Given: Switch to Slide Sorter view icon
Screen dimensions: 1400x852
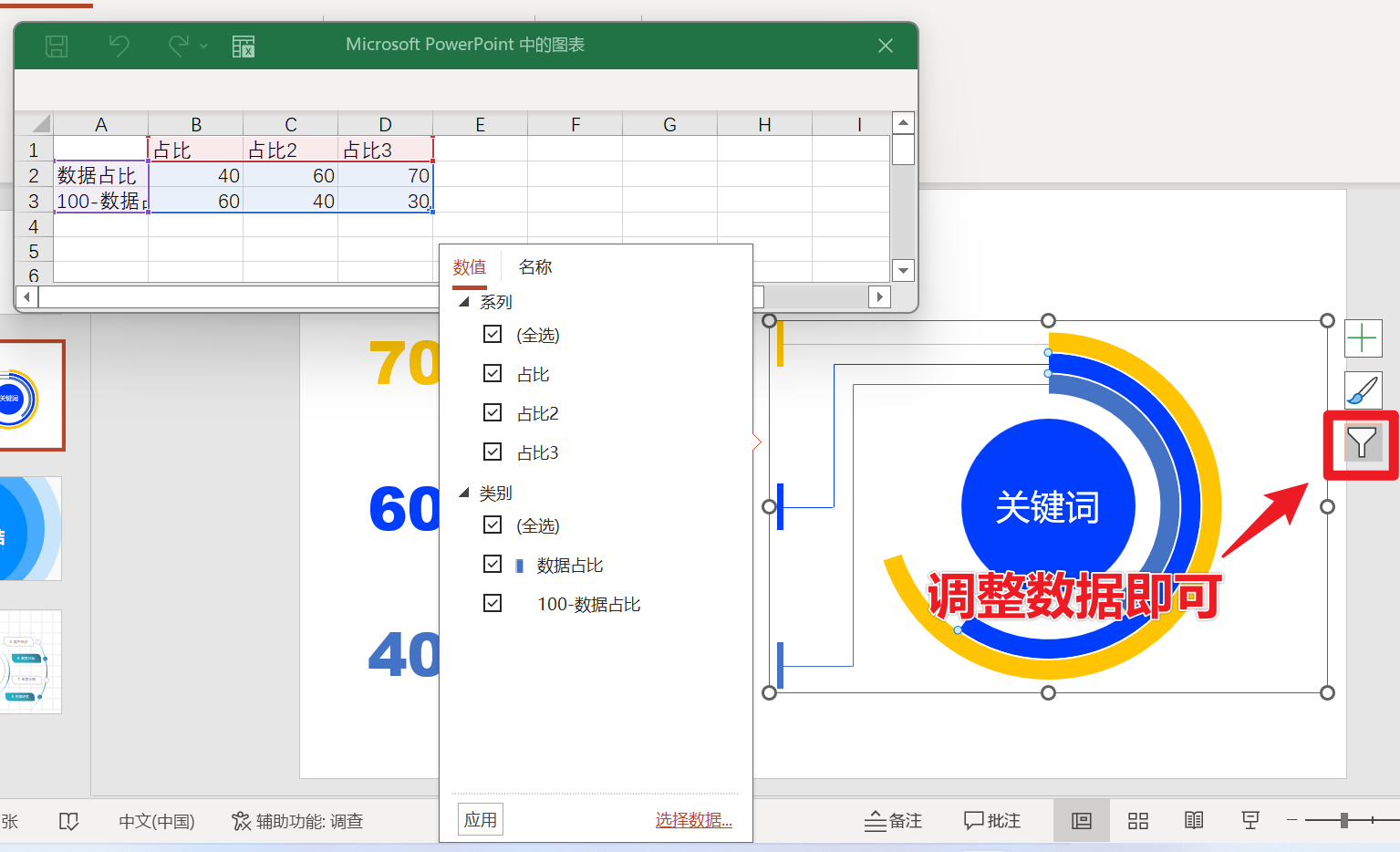Looking at the screenshot, I should pyautogui.click(x=1138, y=821).
